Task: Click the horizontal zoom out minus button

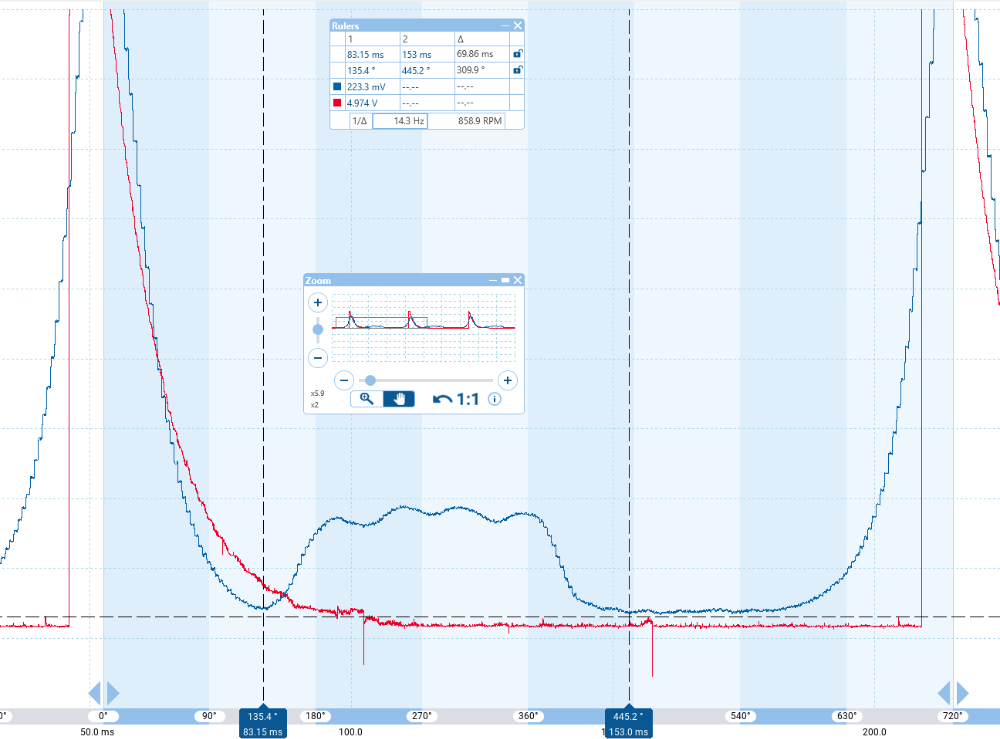Action: point(343,380)
